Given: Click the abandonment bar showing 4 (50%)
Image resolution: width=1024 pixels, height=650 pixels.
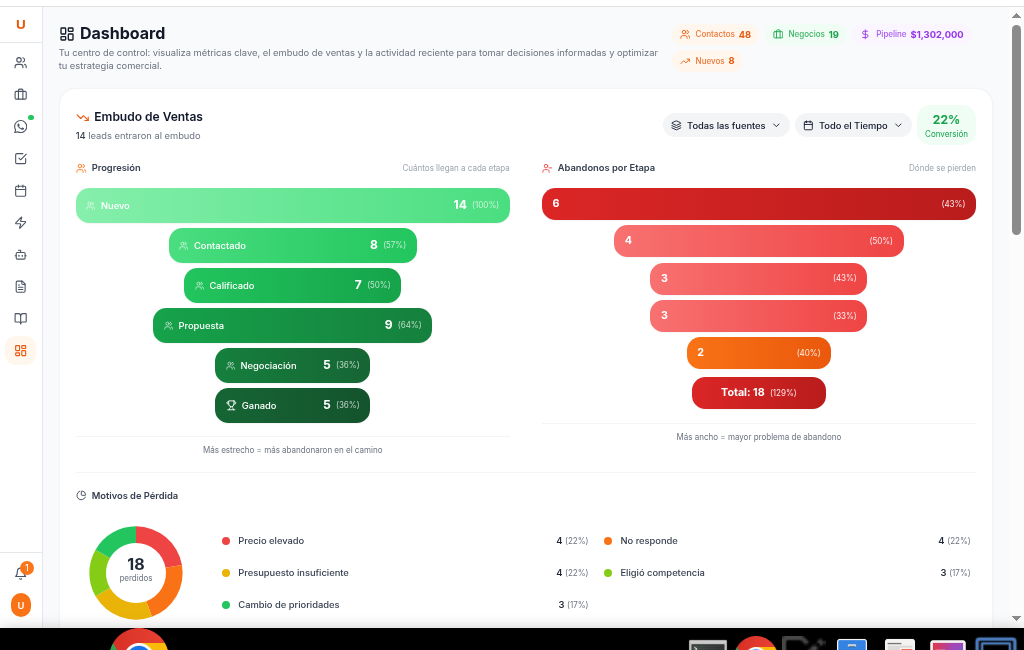Looking at the screenshot, I should tap(759, 241).
